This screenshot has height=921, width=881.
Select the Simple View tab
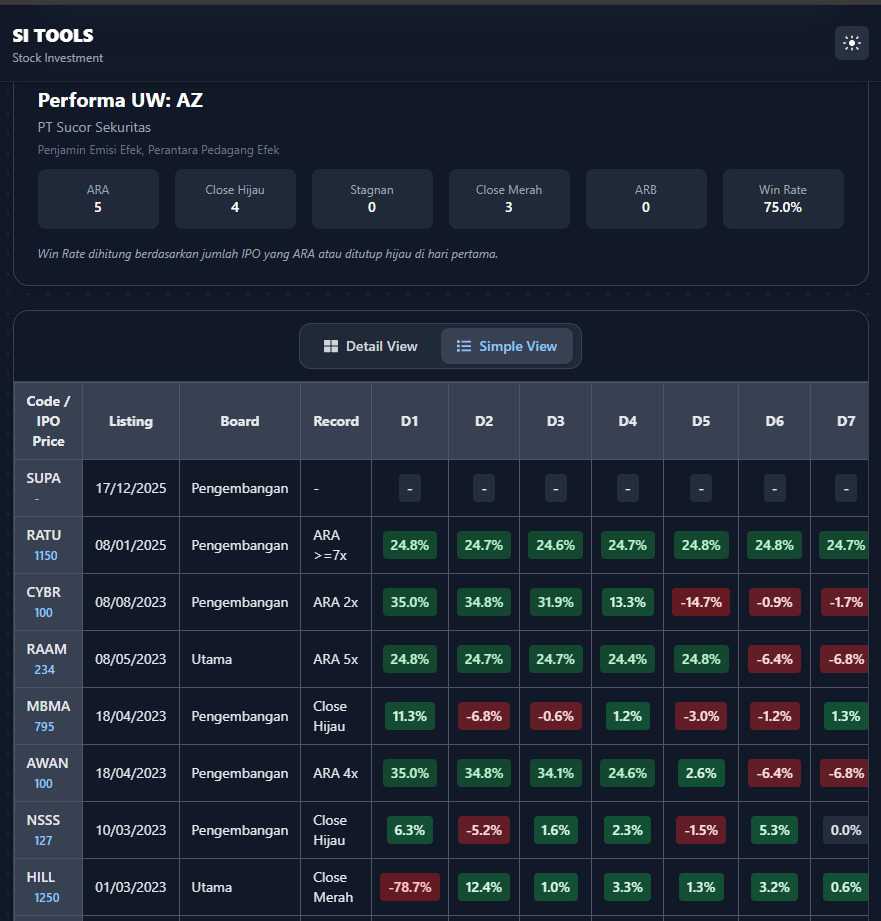[x=507, y=346]
